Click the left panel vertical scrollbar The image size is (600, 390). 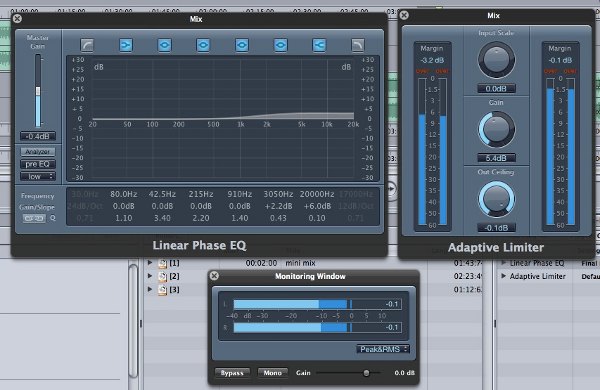point(133,320)
